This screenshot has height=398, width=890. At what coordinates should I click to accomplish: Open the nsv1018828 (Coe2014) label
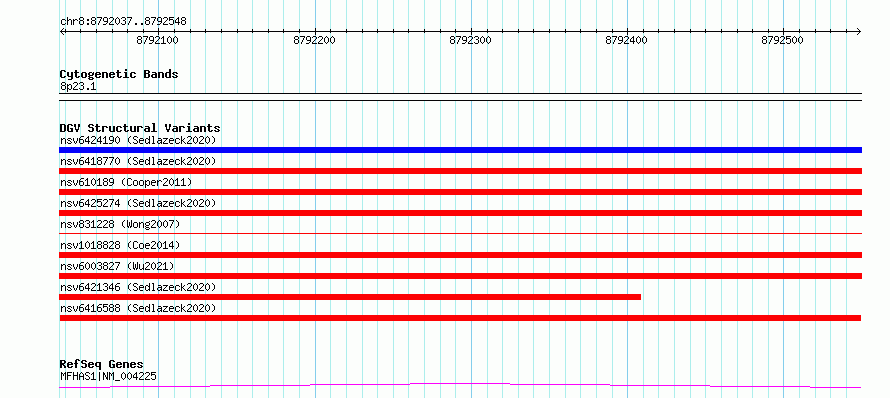120,245
